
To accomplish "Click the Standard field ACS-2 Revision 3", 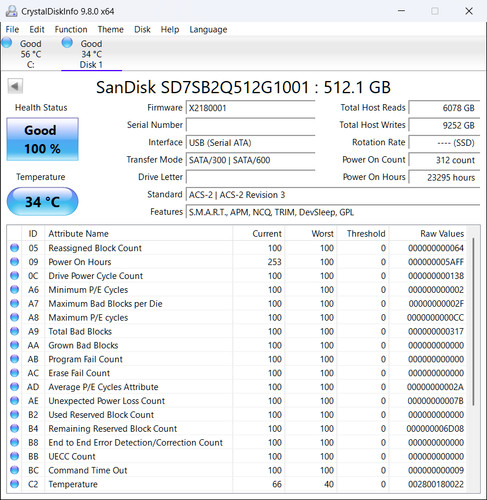I will [333, 195].
